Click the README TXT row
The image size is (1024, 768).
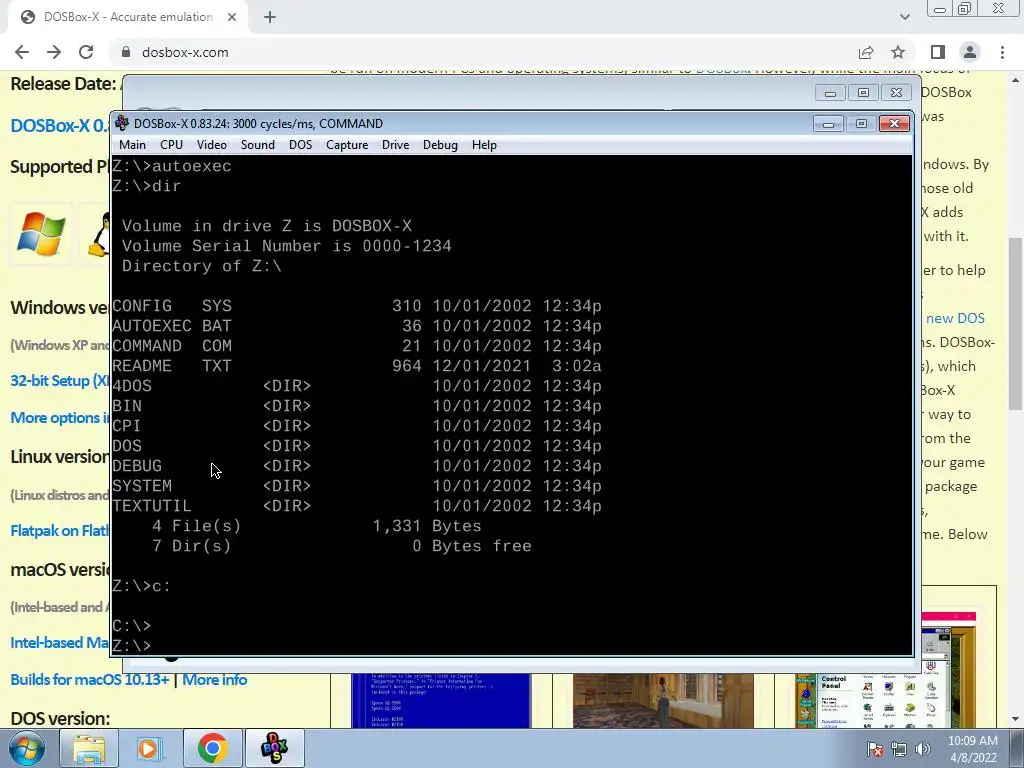357,366
